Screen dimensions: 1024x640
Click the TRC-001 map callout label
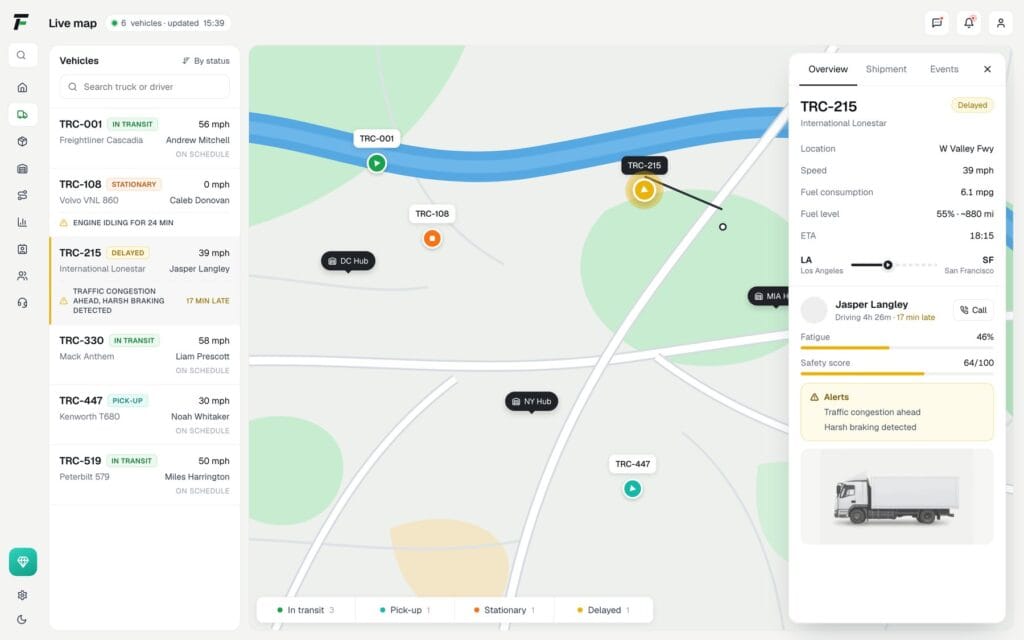[x=377, y=138]
